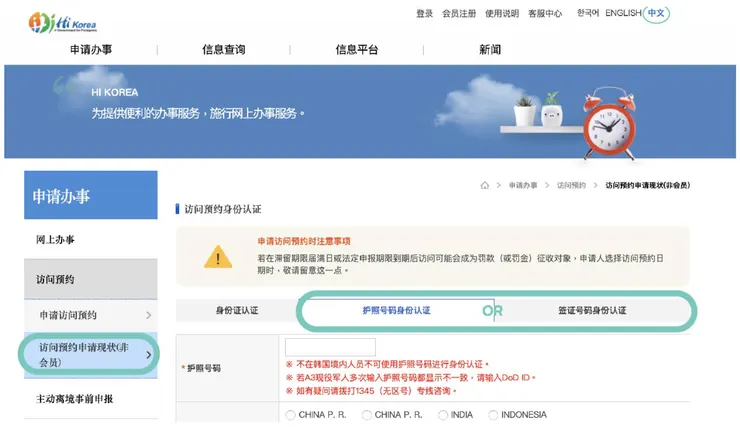Open 新闻 navigation menu

point(490,50)
